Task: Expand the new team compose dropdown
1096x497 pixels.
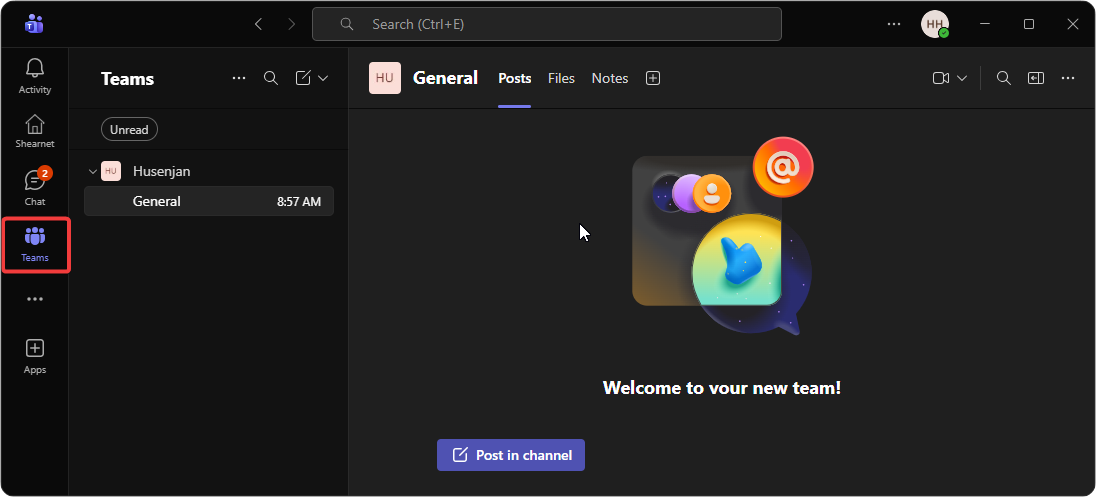Action: [323, 78]
